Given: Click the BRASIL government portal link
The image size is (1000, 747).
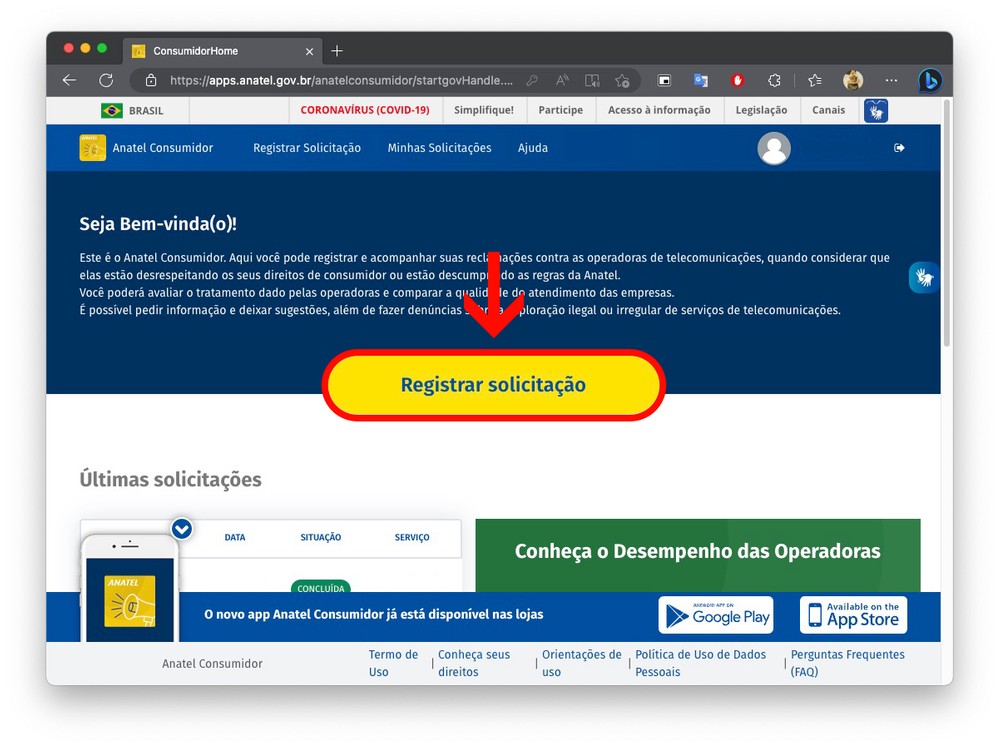Looking at the screenshot, I should pos(146,111).
